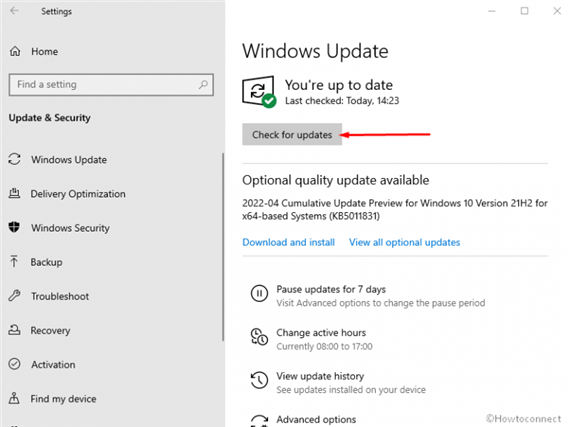The width and height of the screenshot is (570, 427).
Task: Maximize the Settings window
Action: 524,11
